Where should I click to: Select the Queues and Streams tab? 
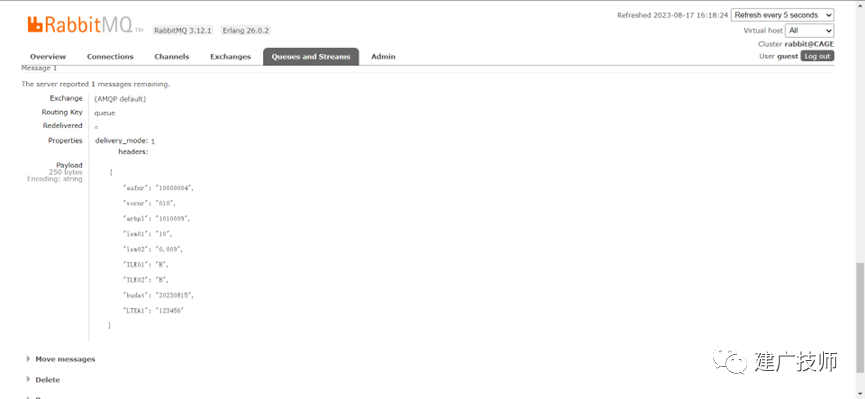point(311,56)
